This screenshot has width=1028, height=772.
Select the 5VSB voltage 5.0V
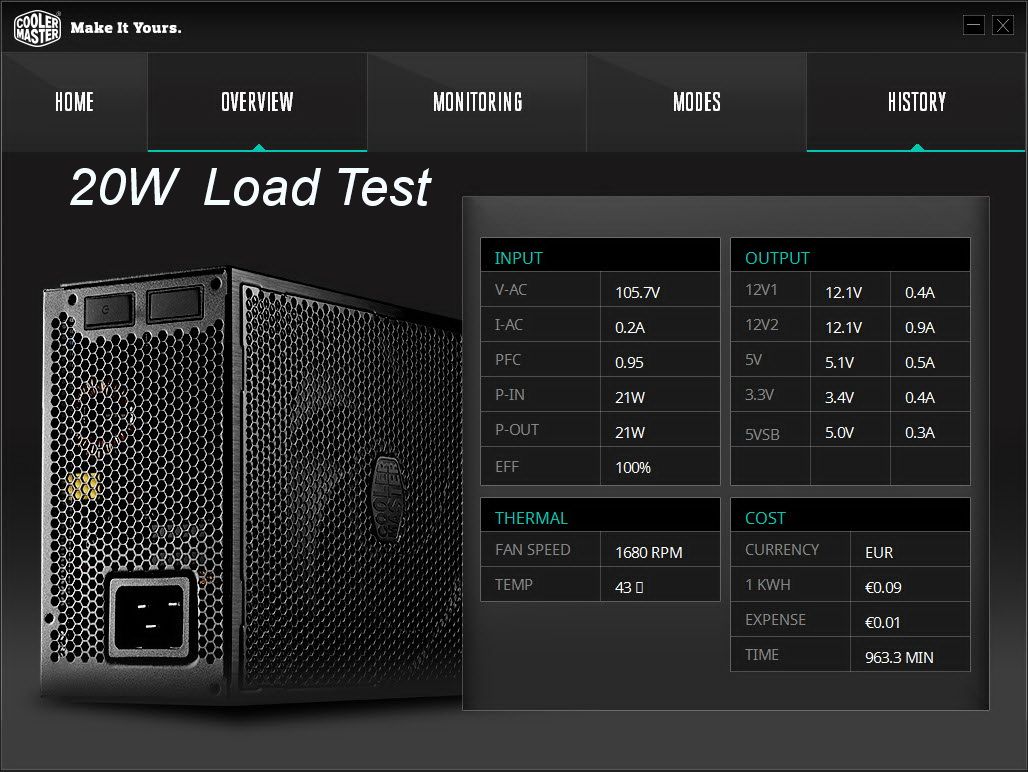click(x=839, y=433)
